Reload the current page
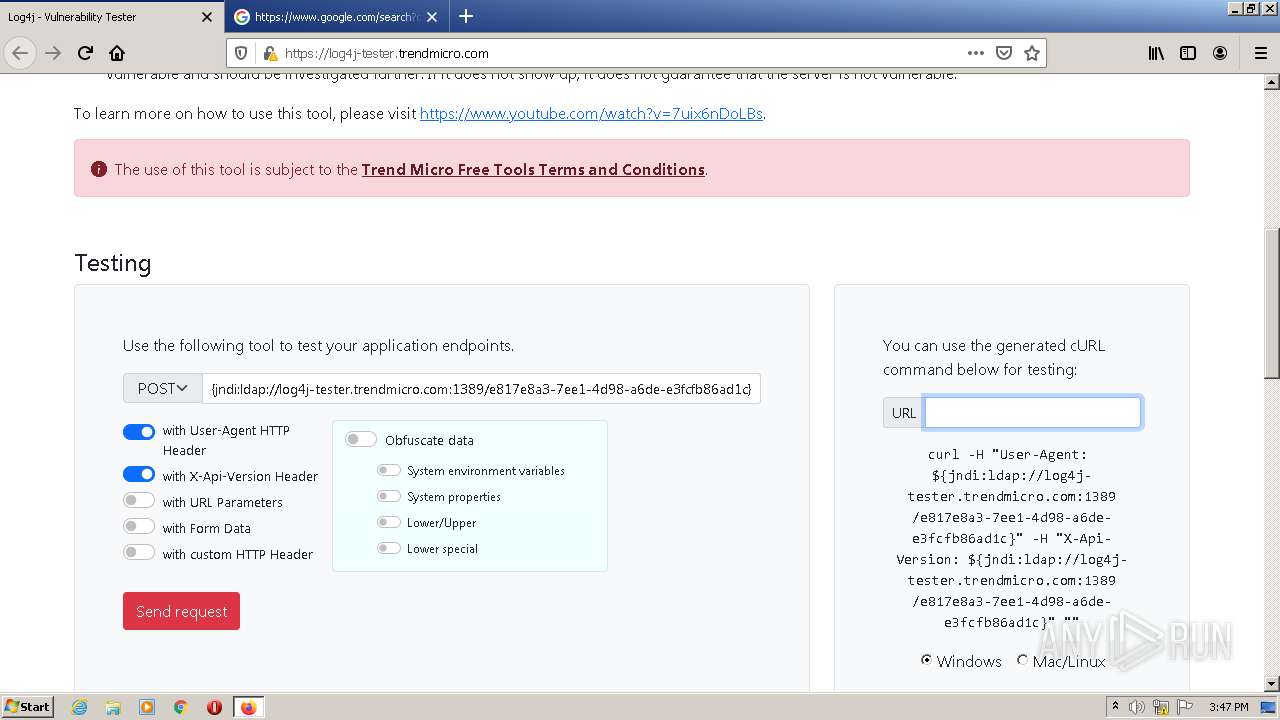The width and height of the screenshot is (1280, 720). 85,53
